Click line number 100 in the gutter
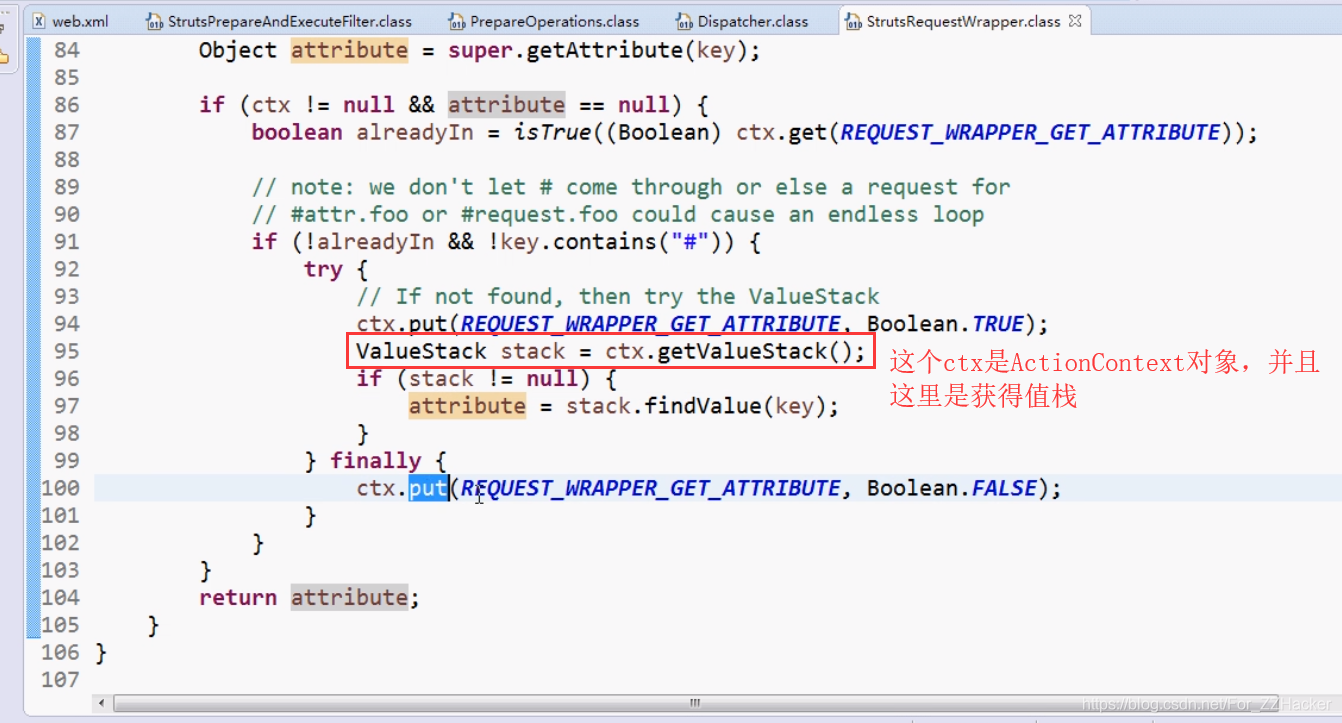Image resolution: width=1342 pixels, height=723 pixels. 60,488
